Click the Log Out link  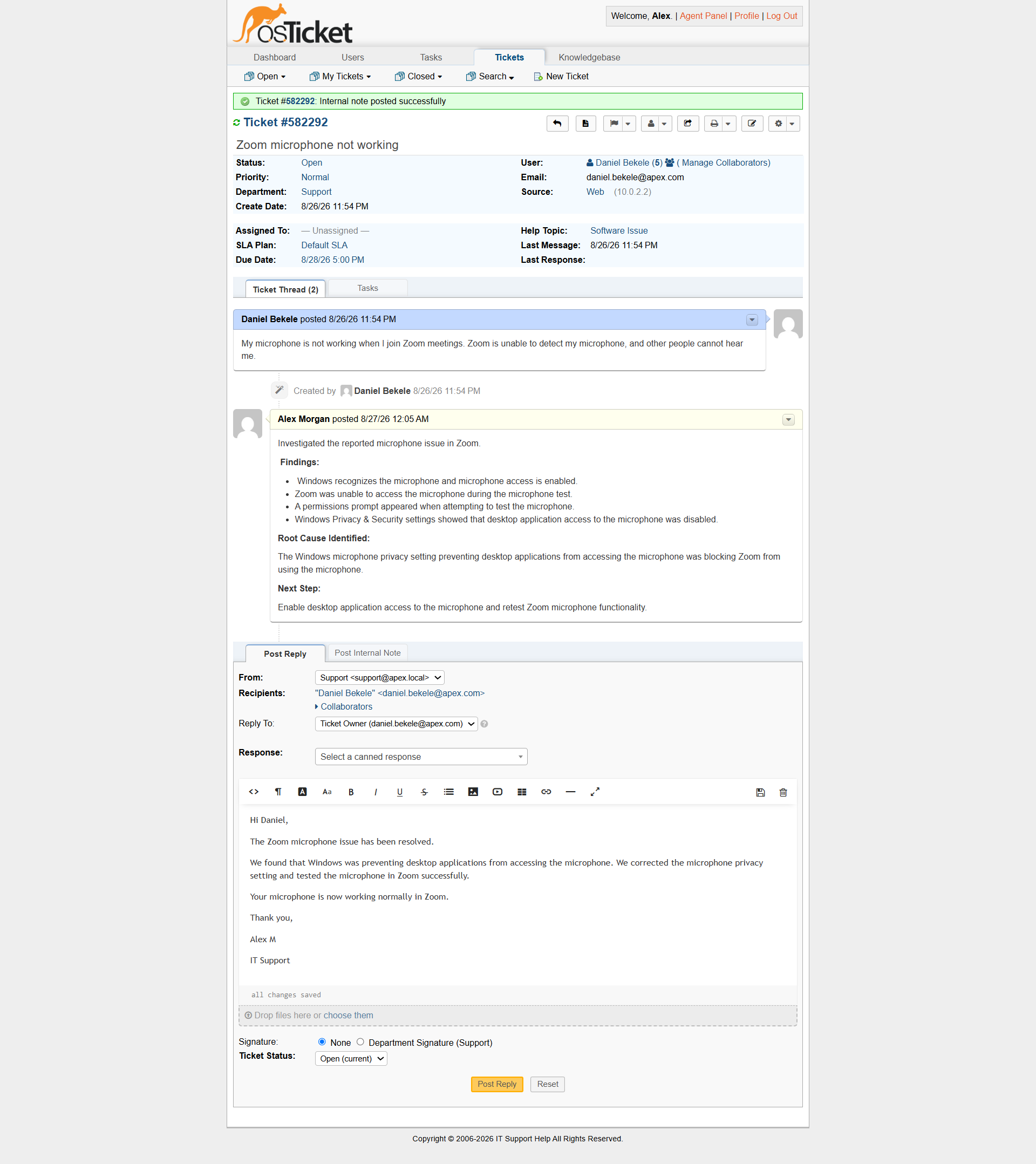tap(781, 16)
